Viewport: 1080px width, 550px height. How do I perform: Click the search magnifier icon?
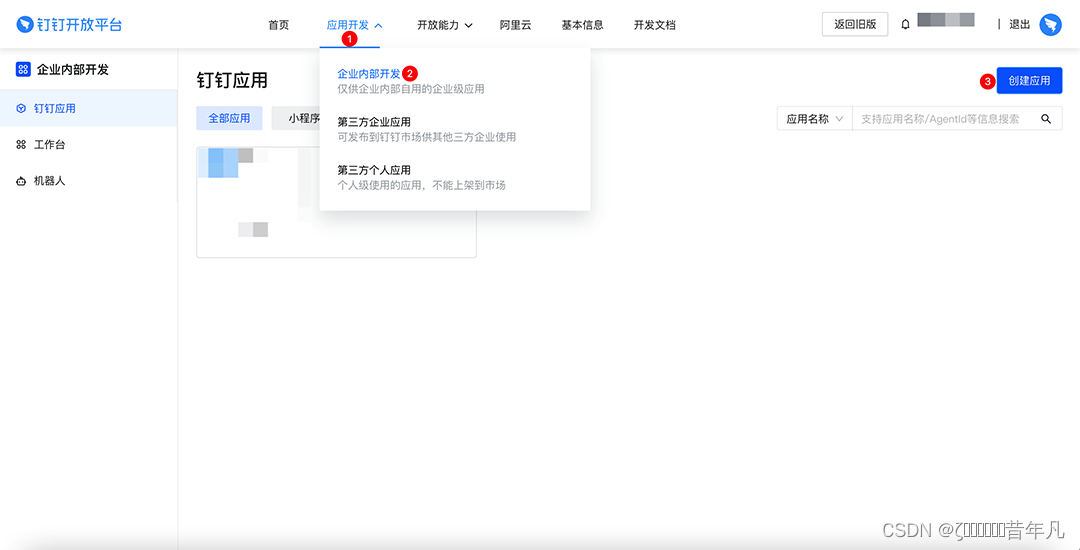pyautogui.click(x=1046, y=119)
